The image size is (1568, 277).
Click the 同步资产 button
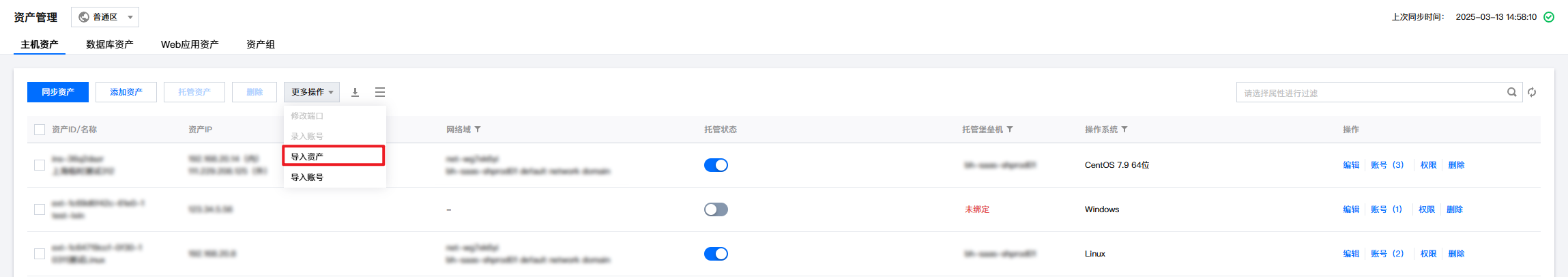(58, 92)
